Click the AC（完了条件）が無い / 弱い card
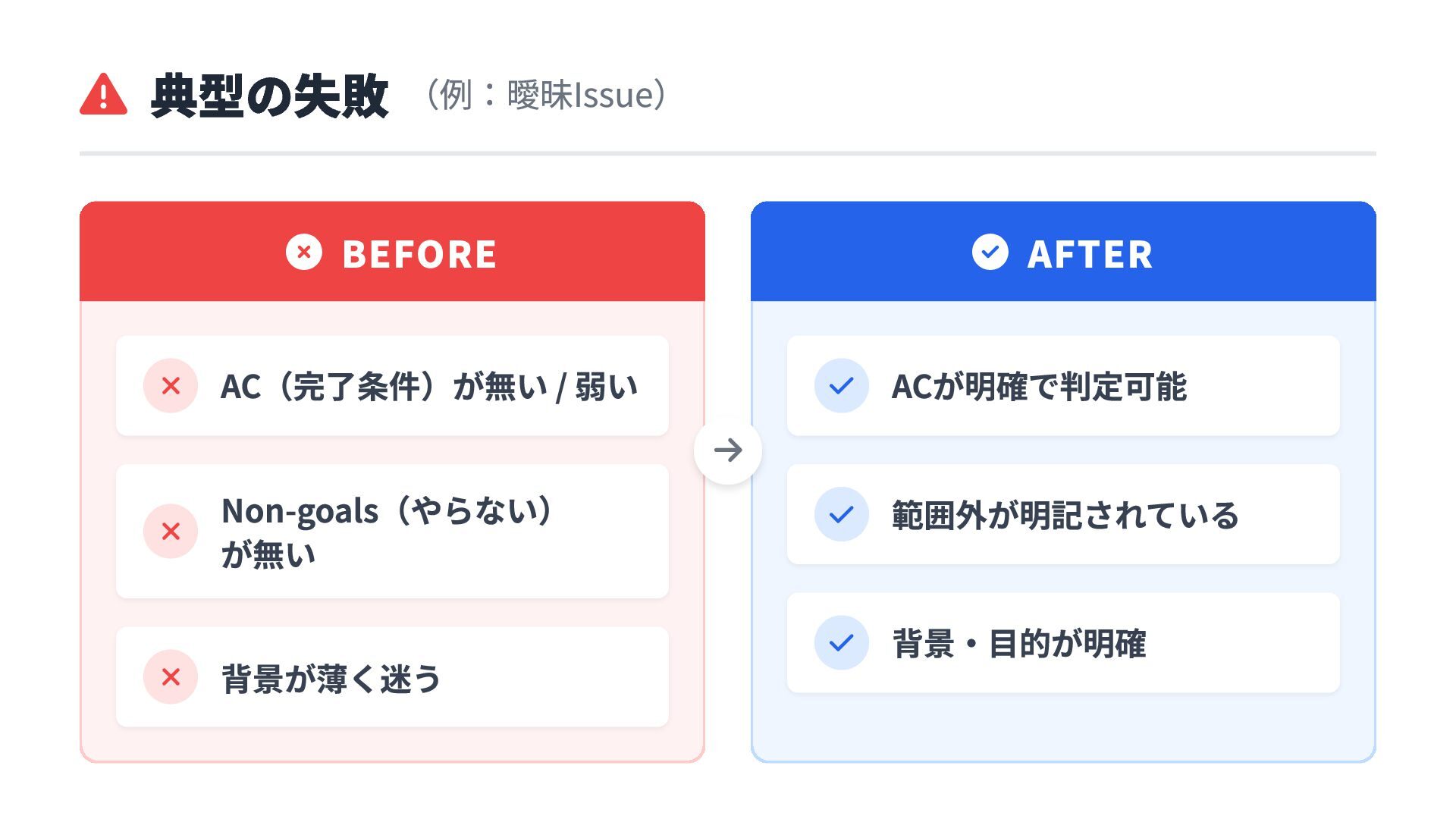Screen dimensions: 1456x819 click(428, 387)
